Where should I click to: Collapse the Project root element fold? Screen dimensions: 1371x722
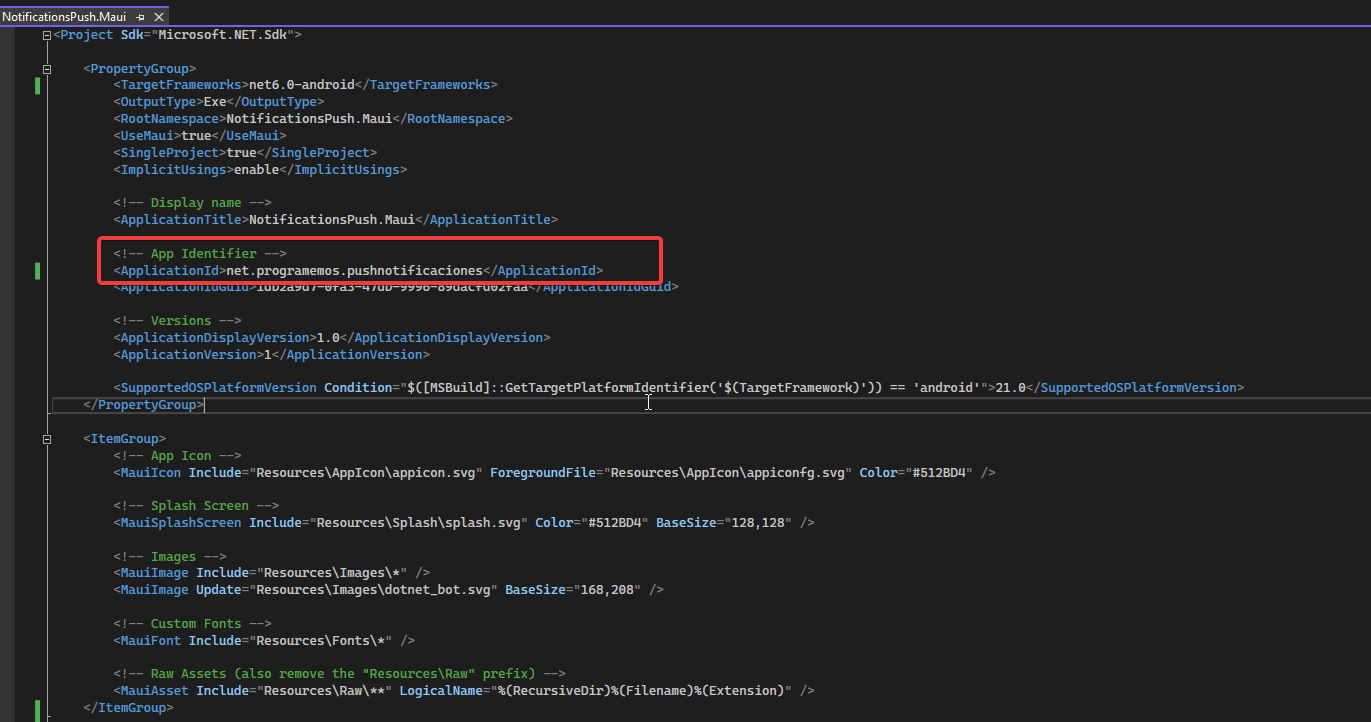(x=46, y=34)
